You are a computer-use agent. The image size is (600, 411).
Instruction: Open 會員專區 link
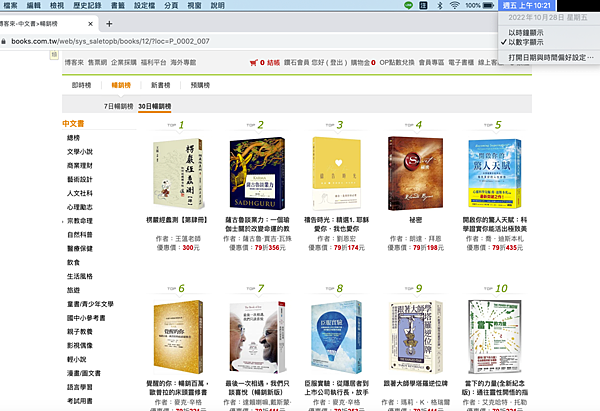[x=431, y=62]
